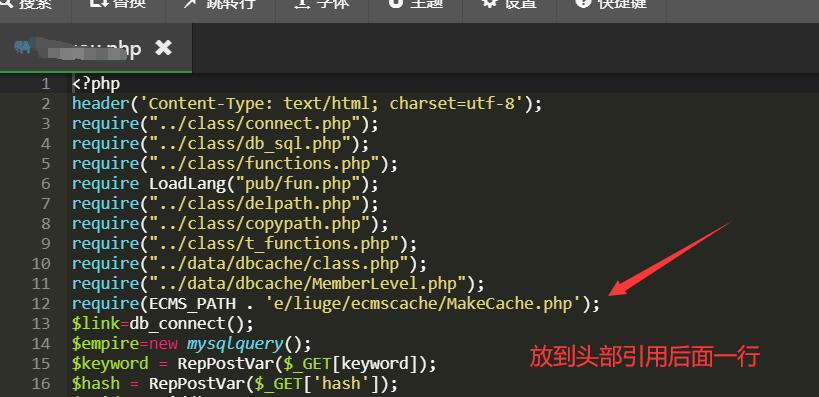The image size is (819, 397).
Task: Click the "../data/dbcache/class.php" require line
Action: [x=249, y=263]
